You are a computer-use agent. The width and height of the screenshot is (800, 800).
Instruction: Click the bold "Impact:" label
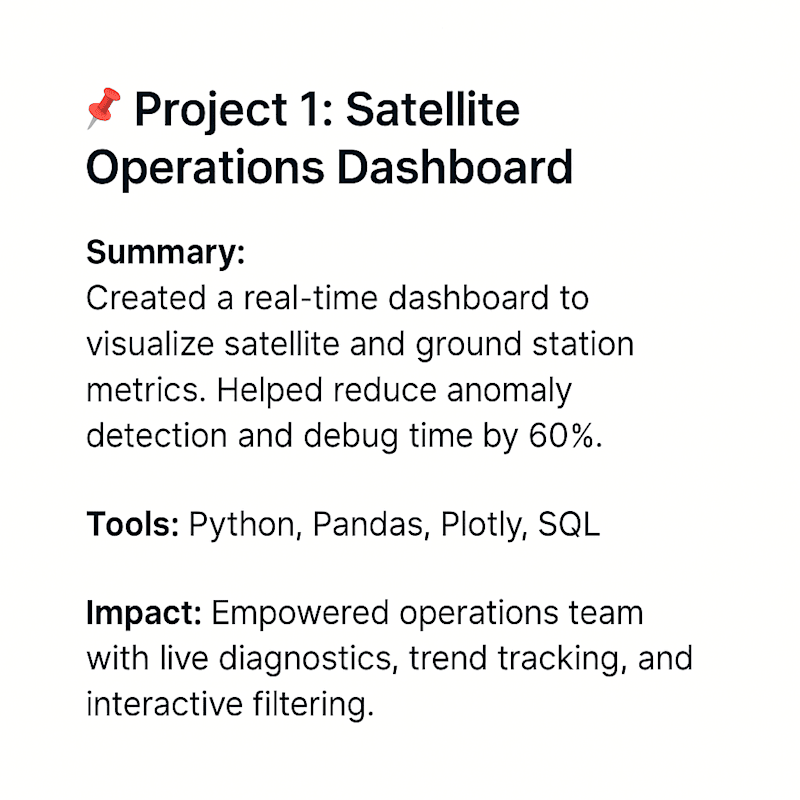144,613
